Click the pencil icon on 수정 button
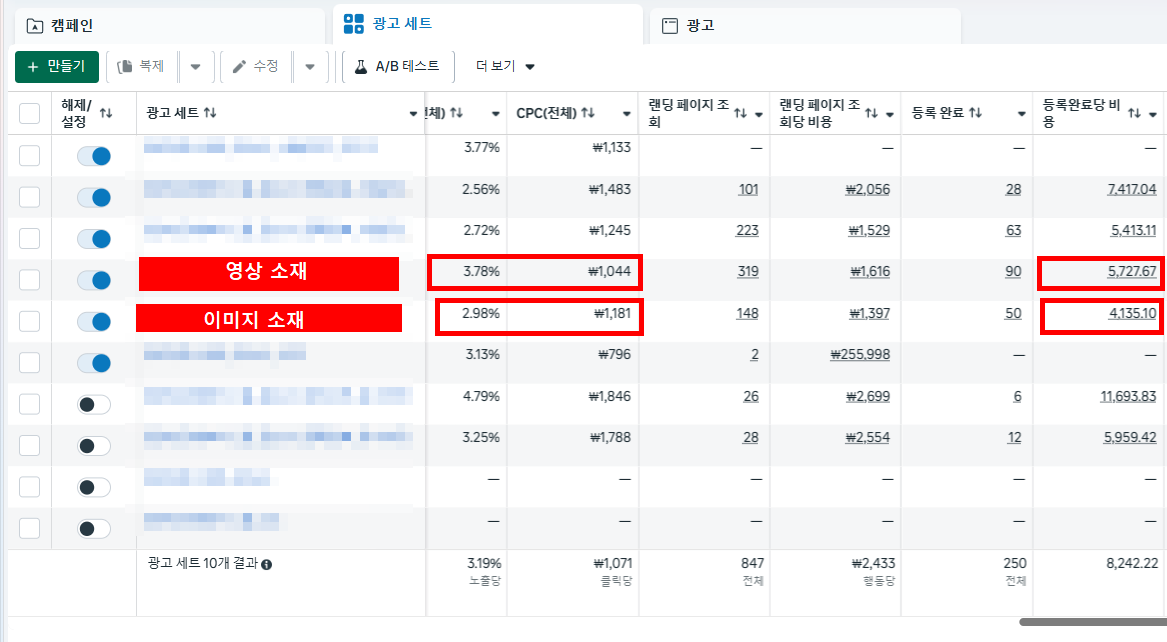Viewport: 1167px width, 642px height. click(239, 66)
